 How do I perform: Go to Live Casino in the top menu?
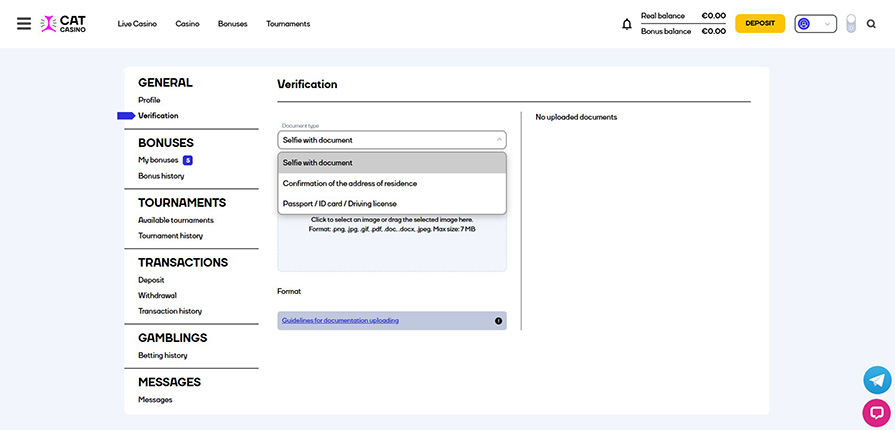click(137, 24)
